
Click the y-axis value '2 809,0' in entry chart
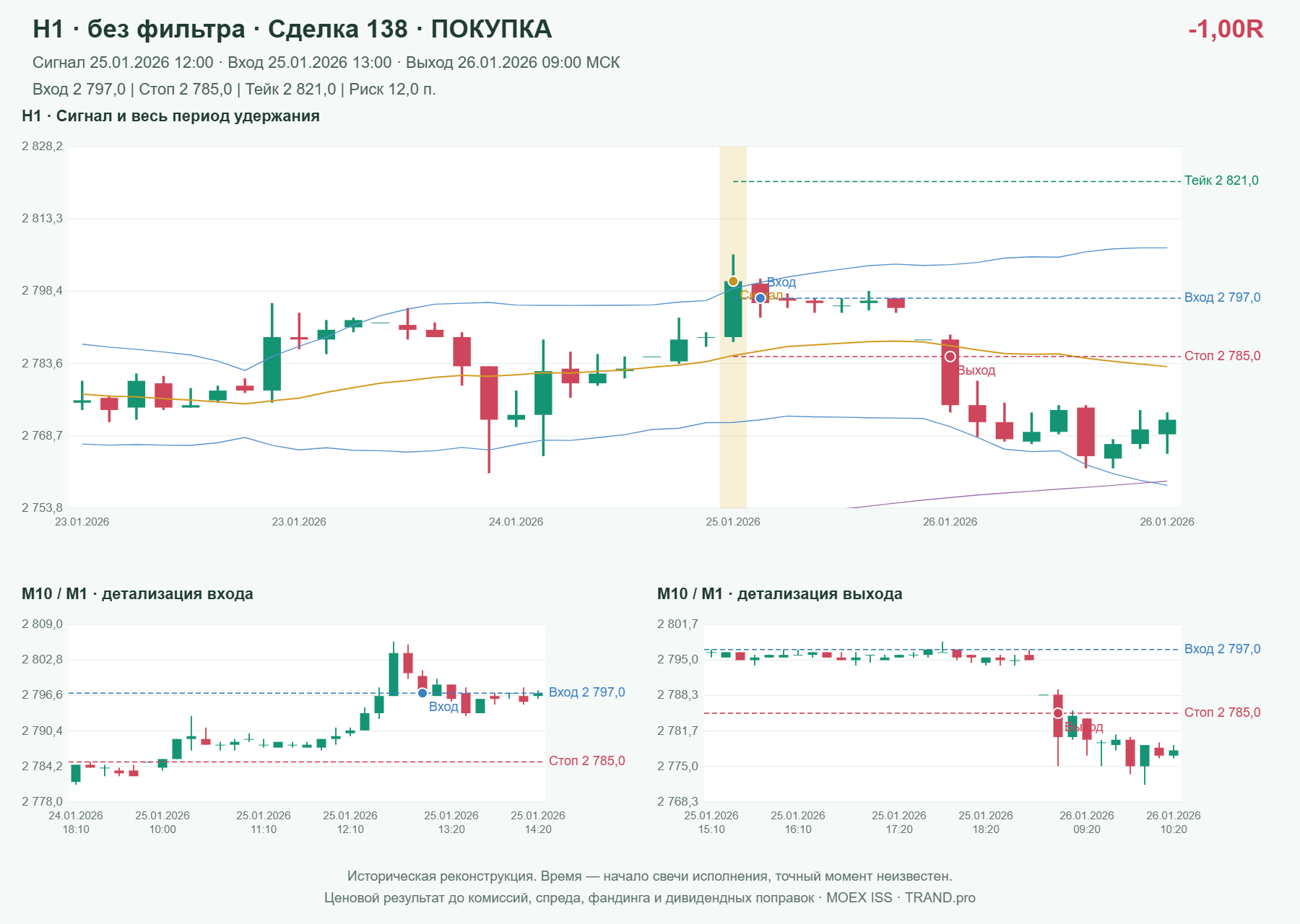(x=42, y=624)
